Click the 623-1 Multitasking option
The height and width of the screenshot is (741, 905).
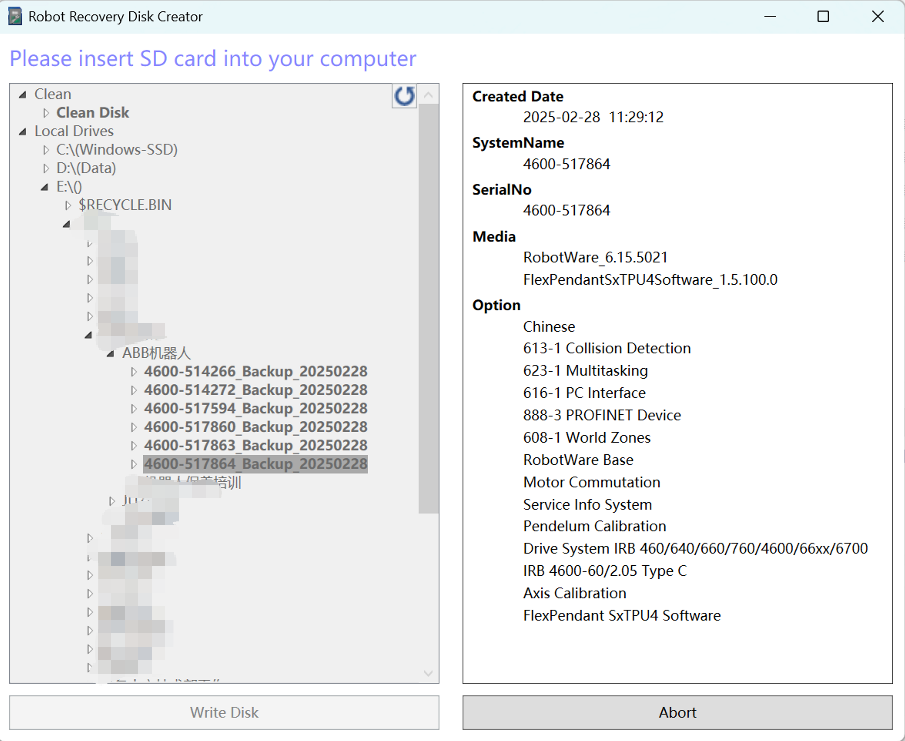pos(585,371)
